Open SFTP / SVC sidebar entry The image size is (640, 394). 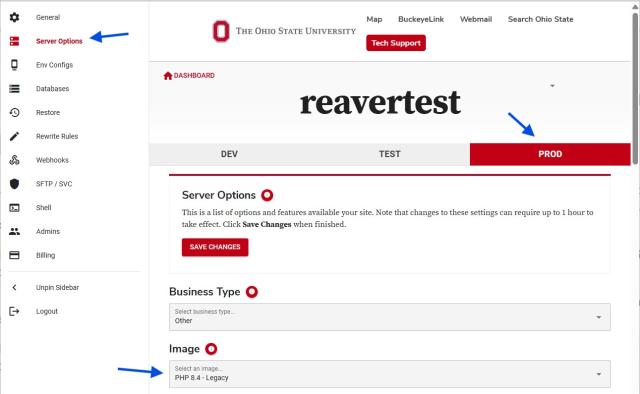point(54,184)
